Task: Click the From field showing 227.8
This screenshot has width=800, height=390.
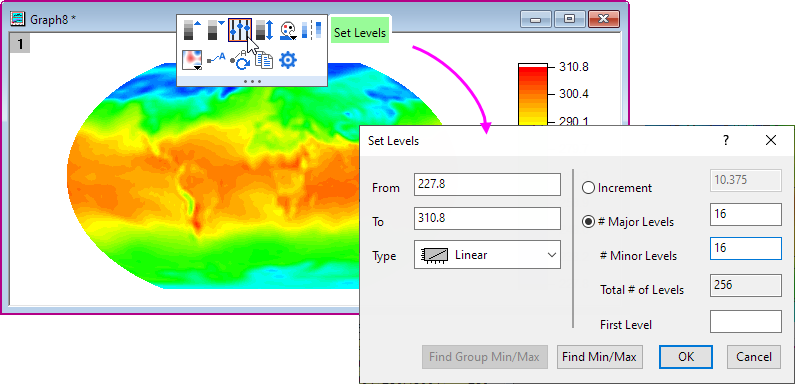Action: click(487, 184)
